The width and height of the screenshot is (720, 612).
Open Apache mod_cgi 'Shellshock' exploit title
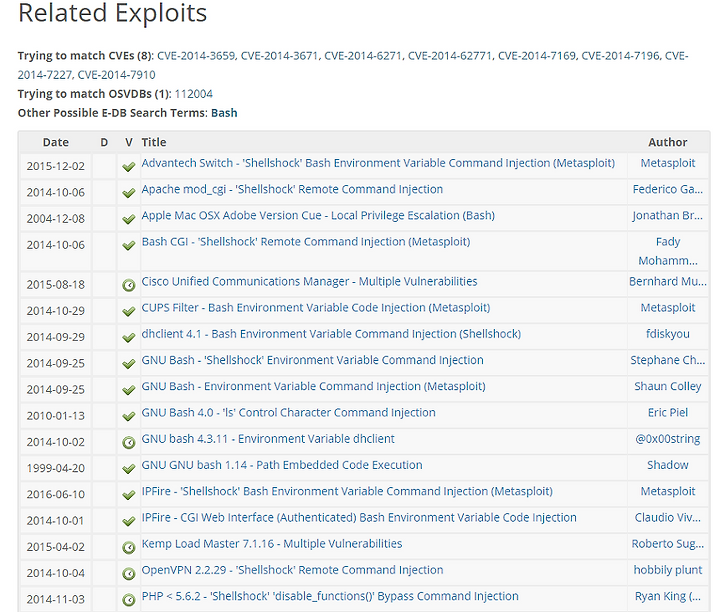[292, 189]
